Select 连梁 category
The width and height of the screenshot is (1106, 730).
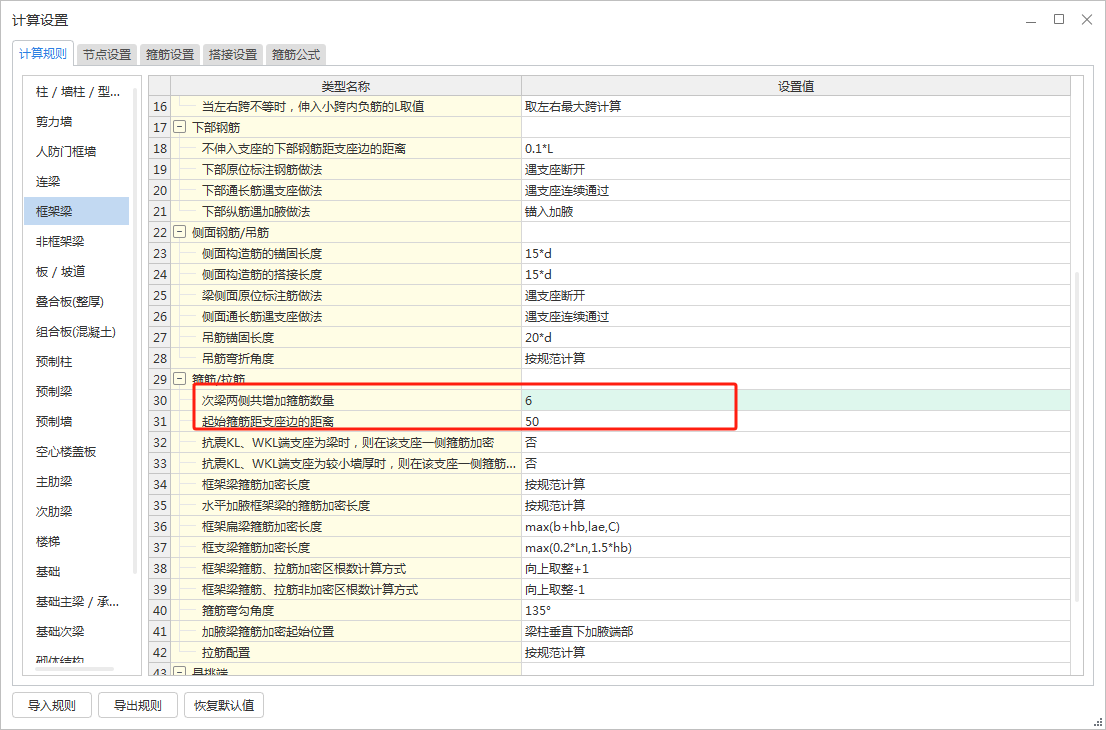(76, 181)
